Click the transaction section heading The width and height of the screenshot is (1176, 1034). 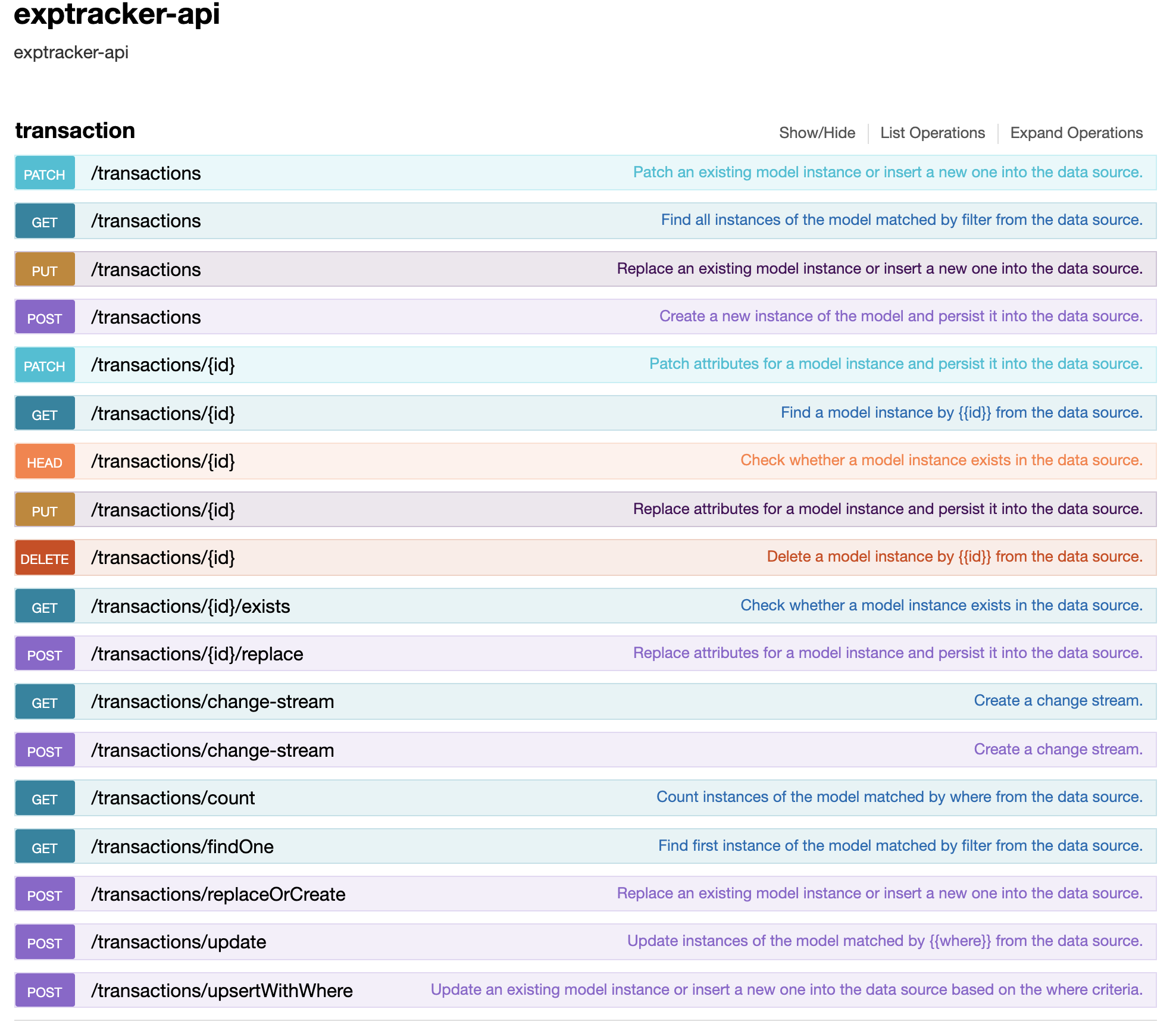click(x=75, y=131)
